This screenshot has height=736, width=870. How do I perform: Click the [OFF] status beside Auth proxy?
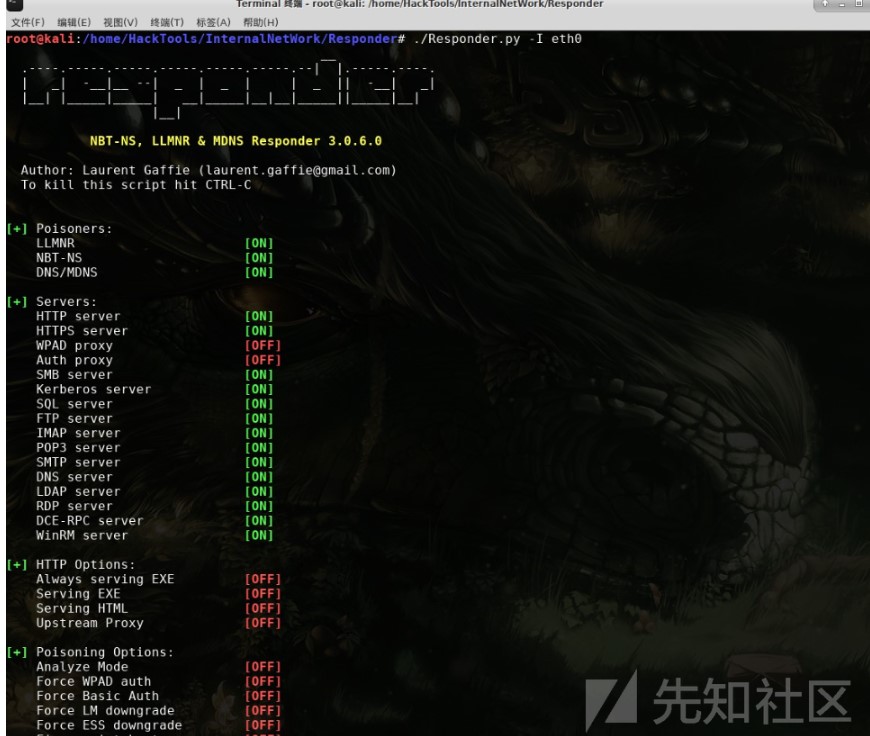(263, 360)
